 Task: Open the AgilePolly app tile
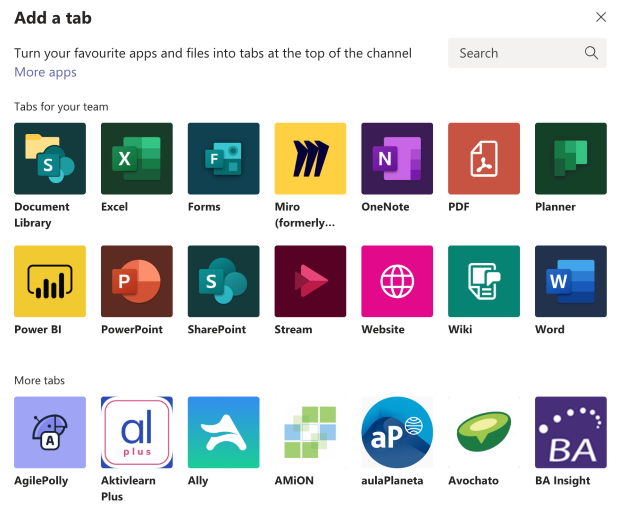click(50, 432)
